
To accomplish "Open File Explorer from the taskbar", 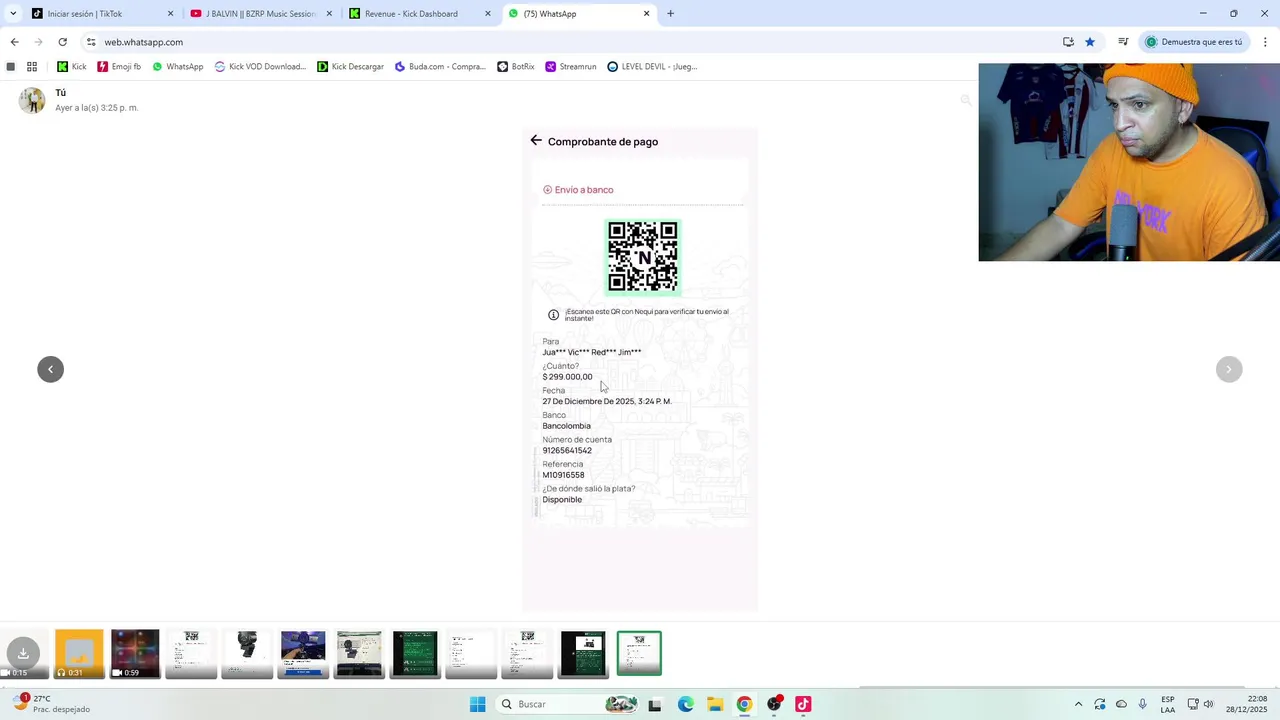I will (715, 704).
